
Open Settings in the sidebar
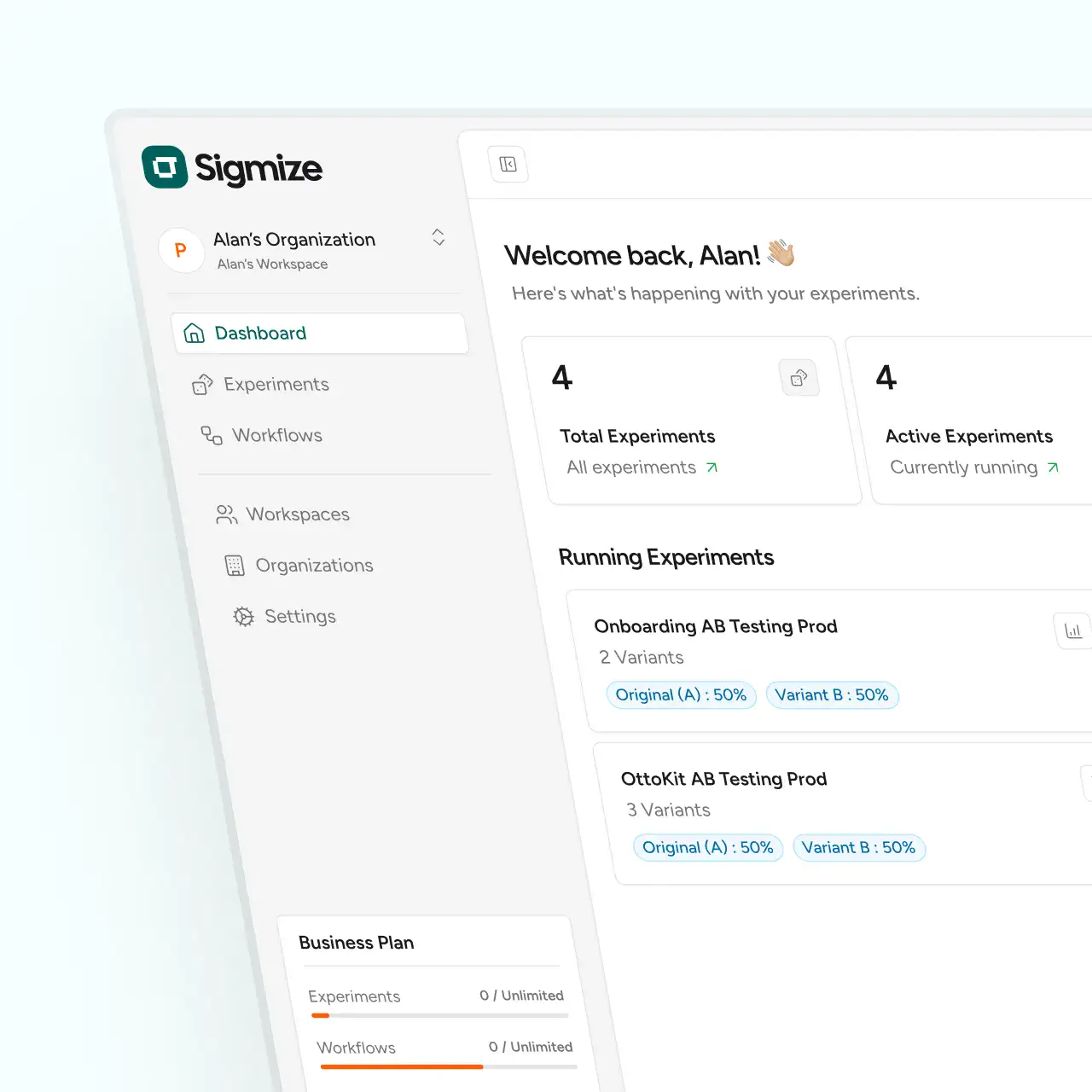[300, 616]
